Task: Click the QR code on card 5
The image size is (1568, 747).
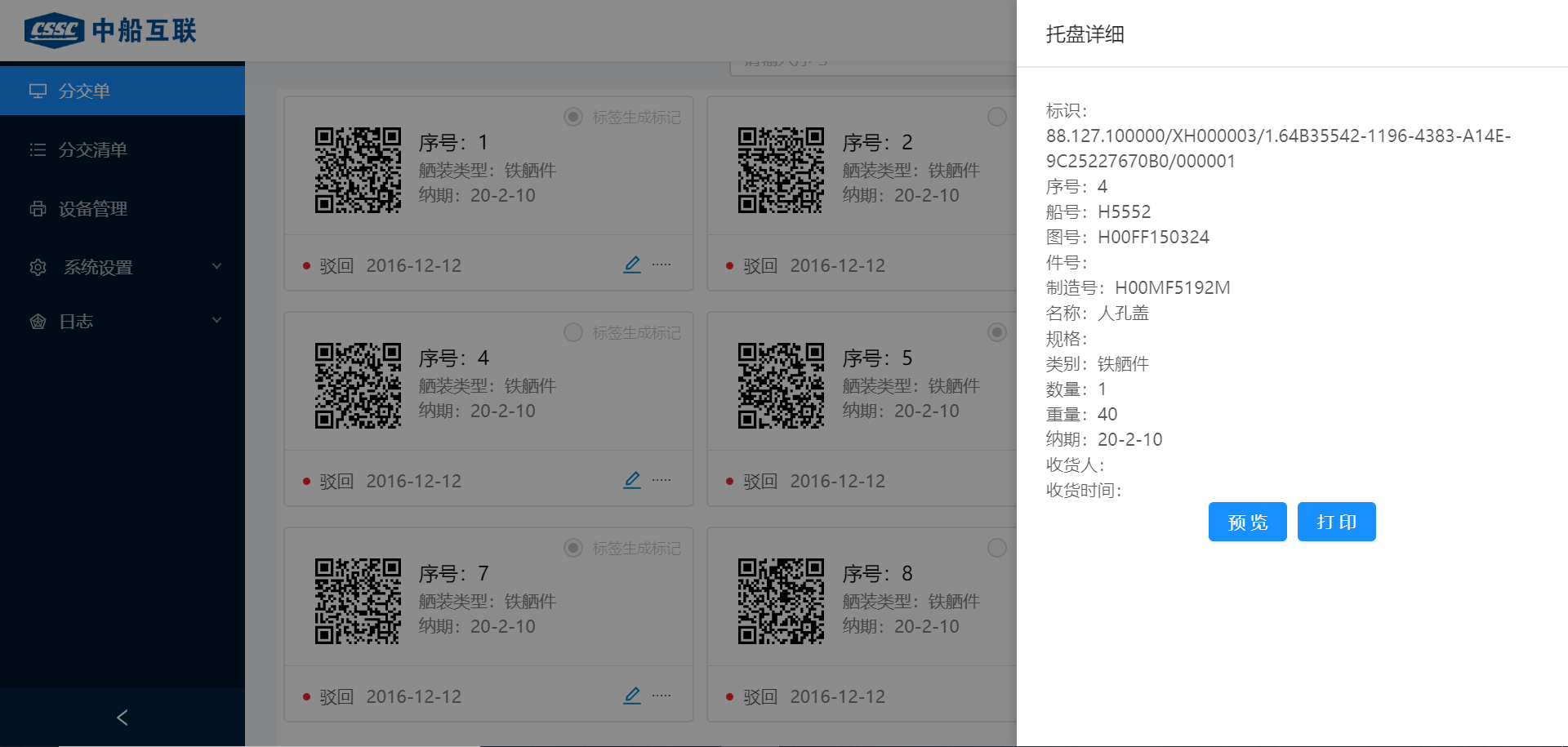Action: tap(781, 385)
